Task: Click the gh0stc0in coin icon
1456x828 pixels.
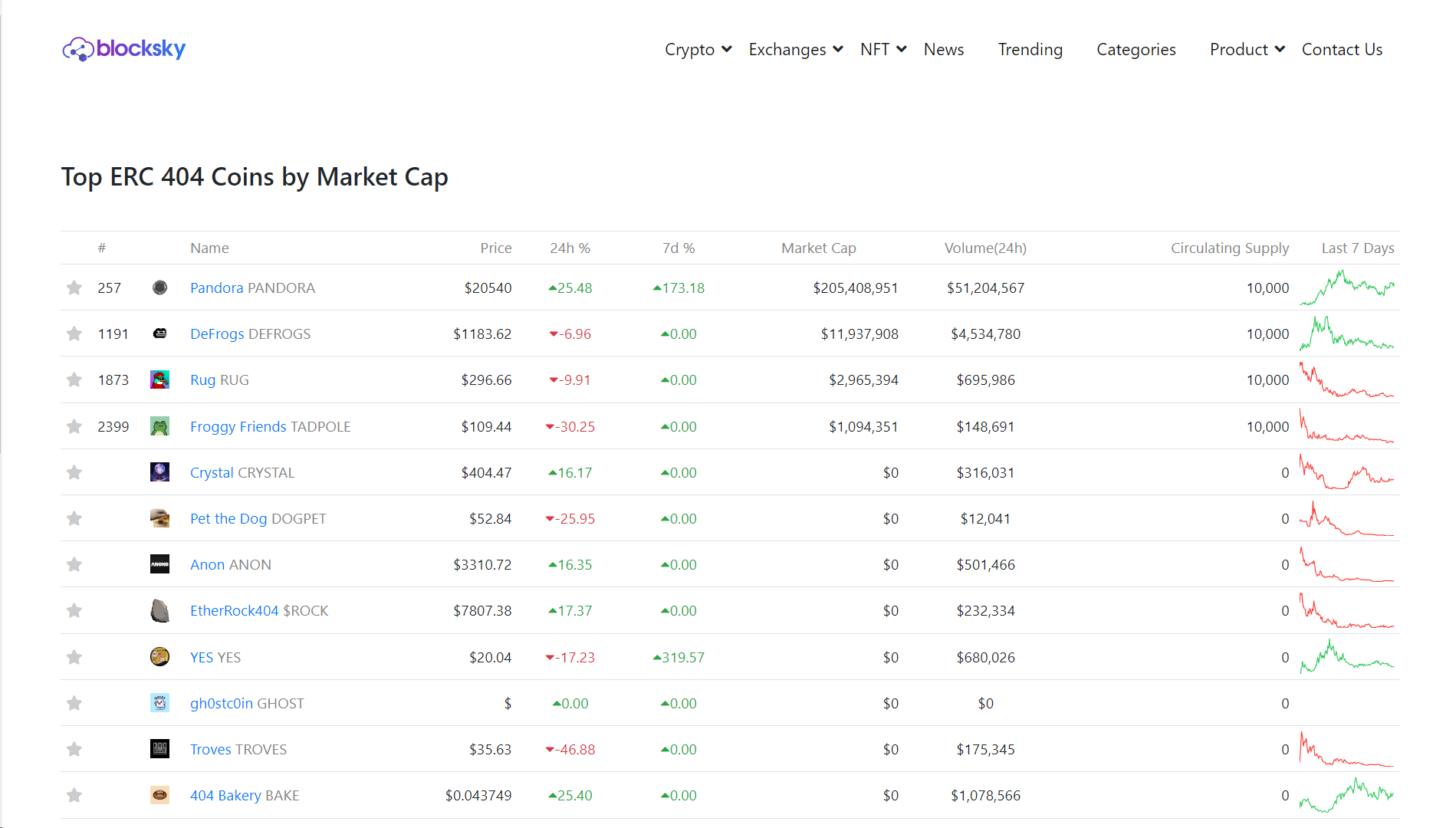Action: pyautogui.click(x=159, y=703)
